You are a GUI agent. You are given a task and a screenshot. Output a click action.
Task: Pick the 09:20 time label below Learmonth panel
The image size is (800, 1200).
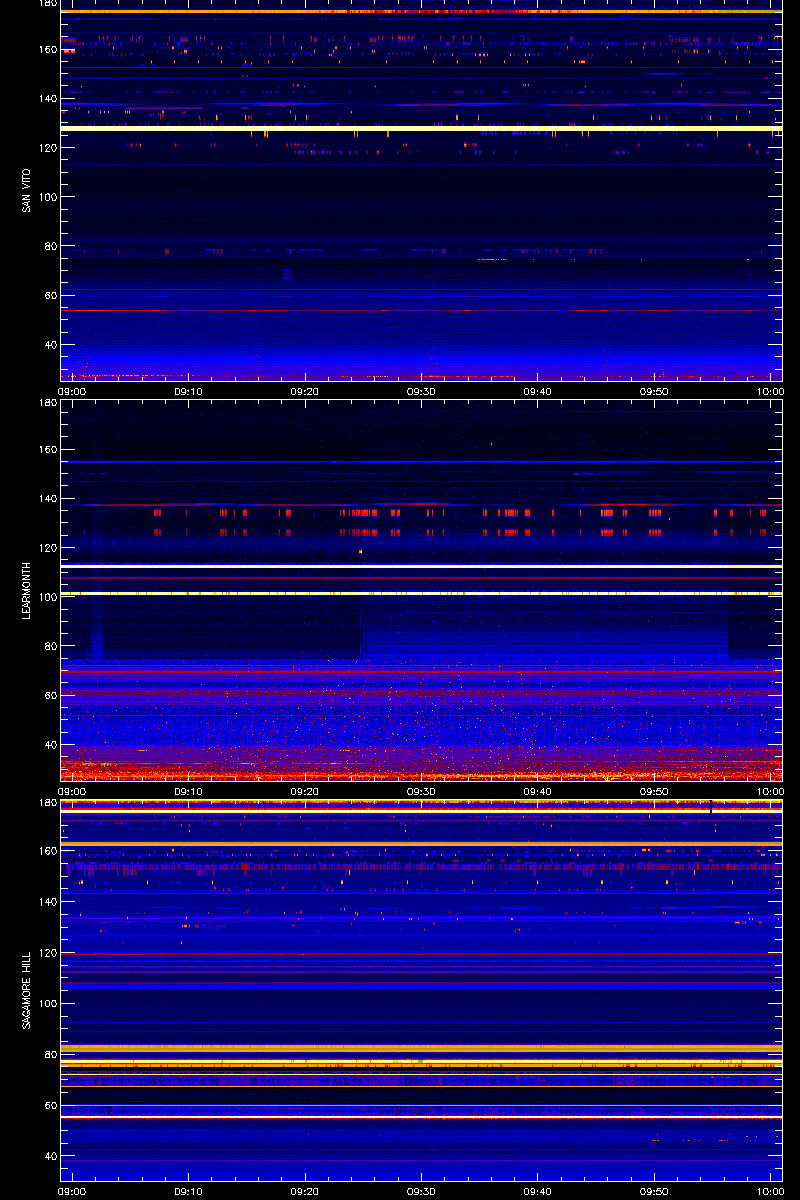pos(305,791)
